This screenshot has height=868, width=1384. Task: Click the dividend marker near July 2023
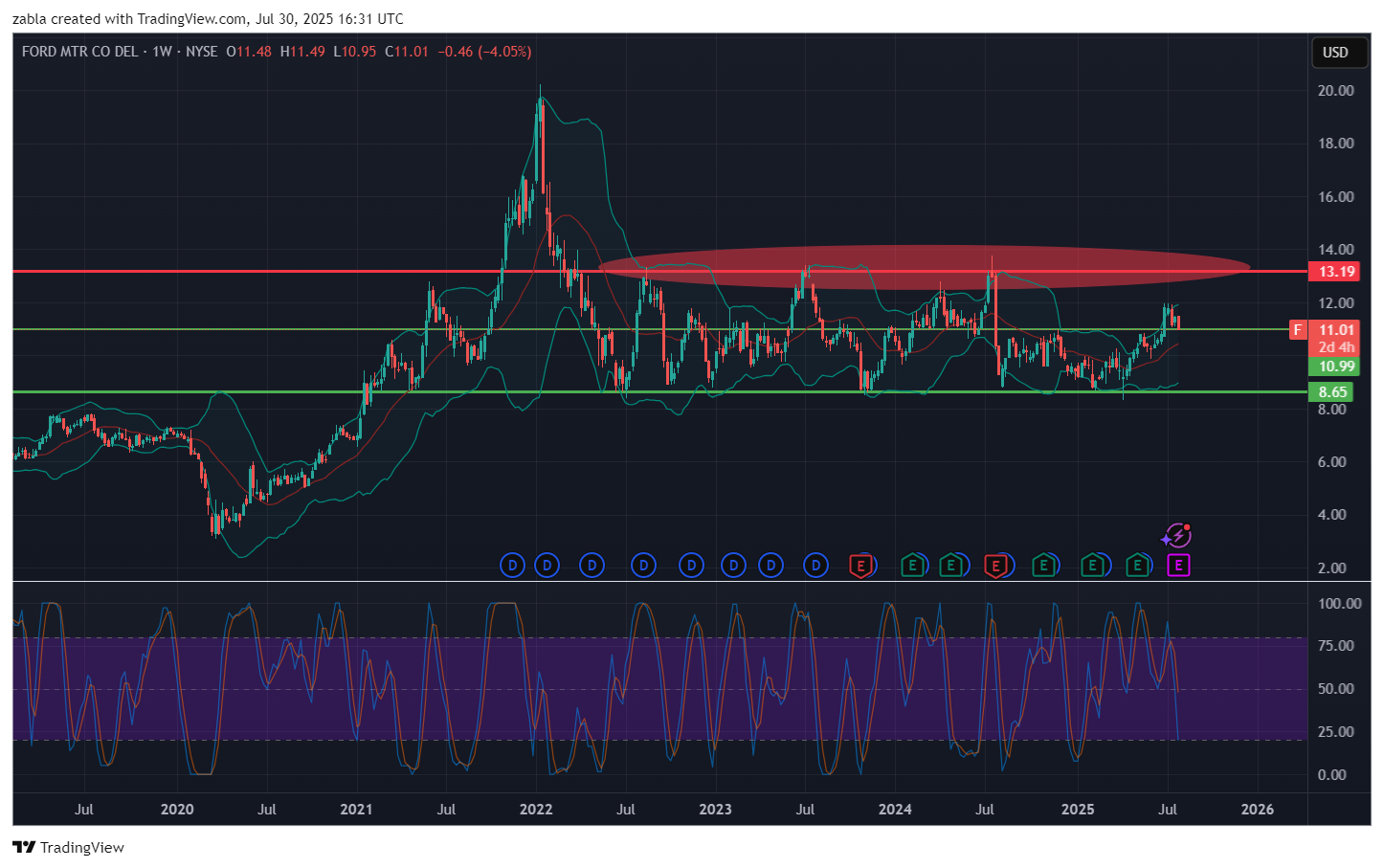click(x=815, y=566)
